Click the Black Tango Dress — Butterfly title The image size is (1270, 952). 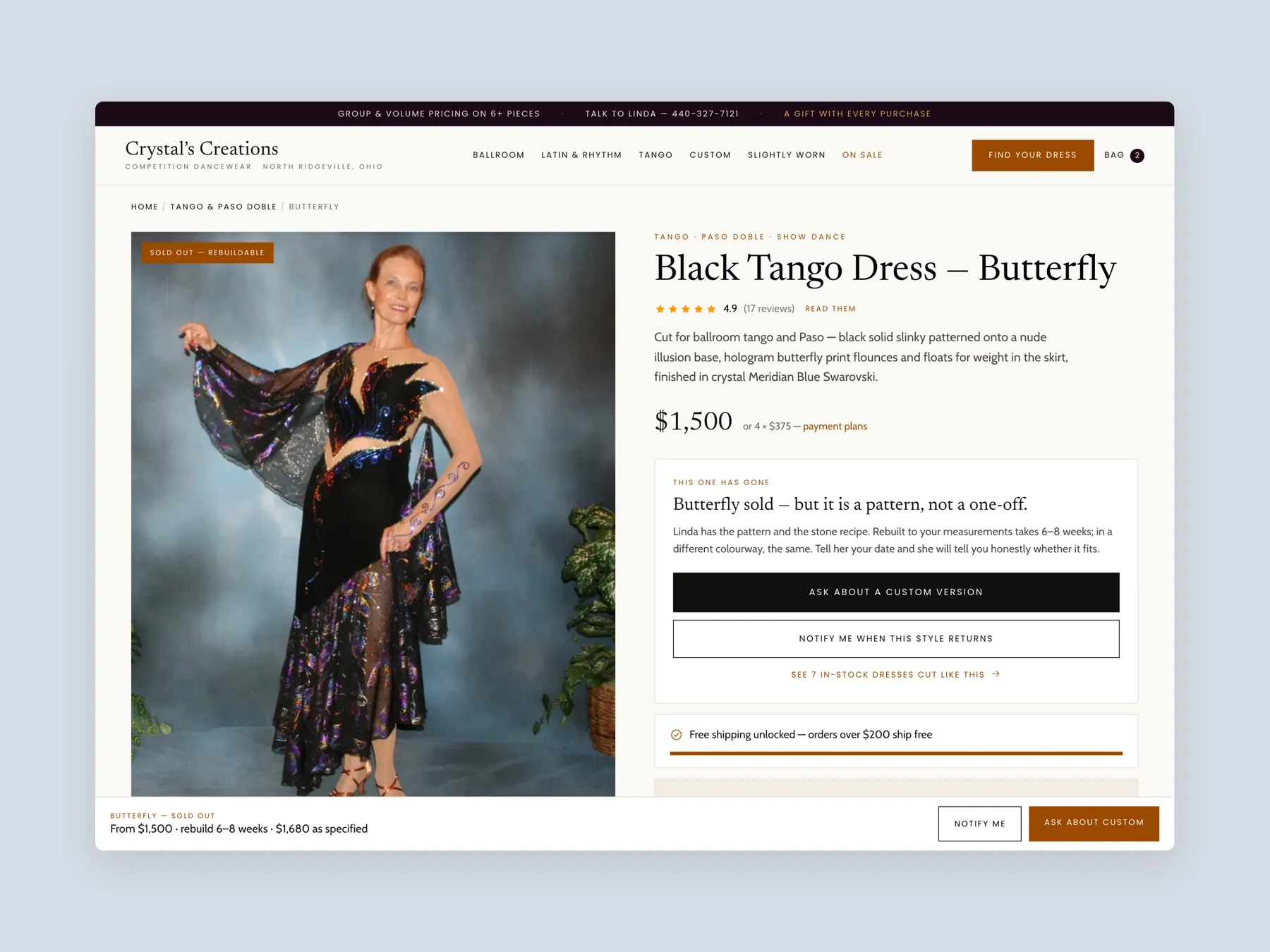point(885,269)
